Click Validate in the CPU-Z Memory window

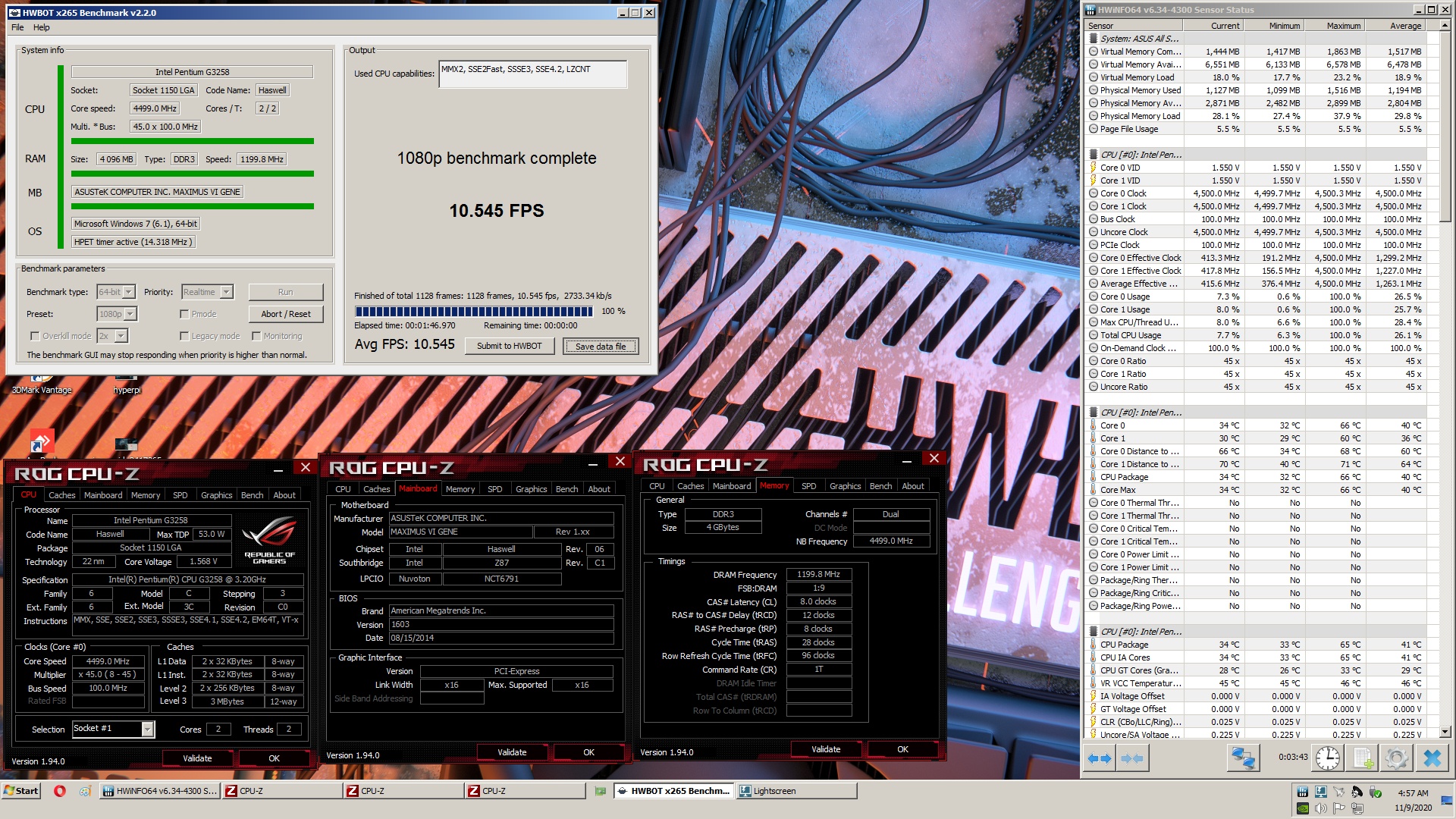coord(826,749)
